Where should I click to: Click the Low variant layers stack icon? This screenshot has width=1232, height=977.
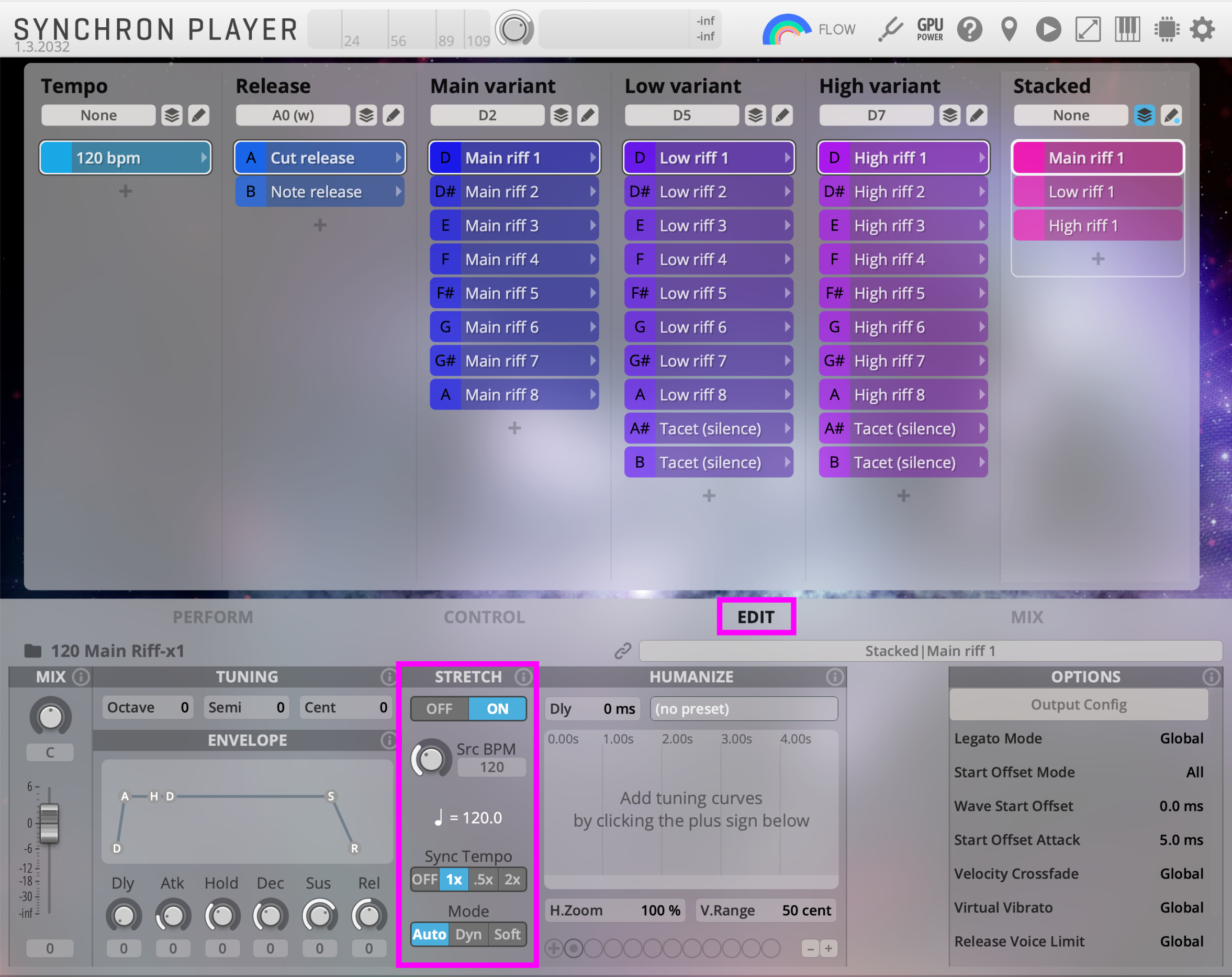pyautogui.click(x=755, y=116)
